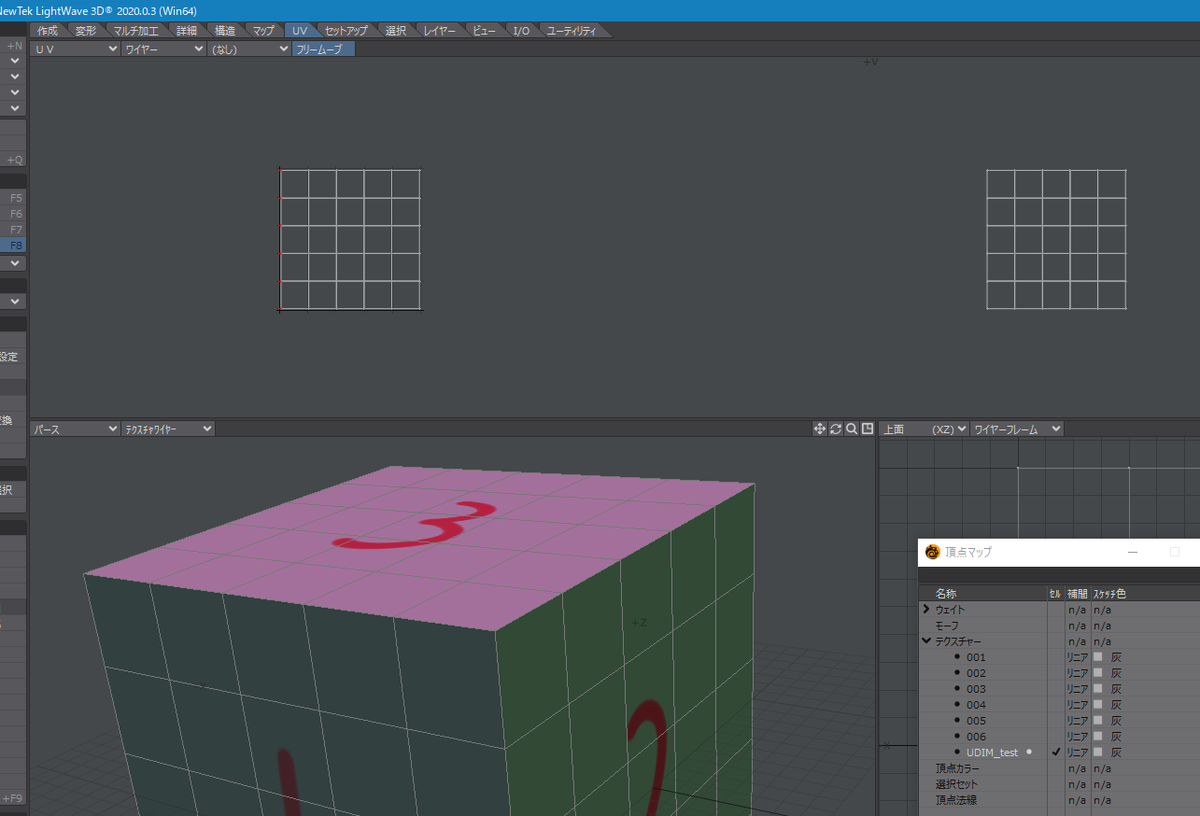This screenshot has width=1200, height=816.
Task: Open the 作成 tab
Action: pyautogui.click(x=48, y=31)
